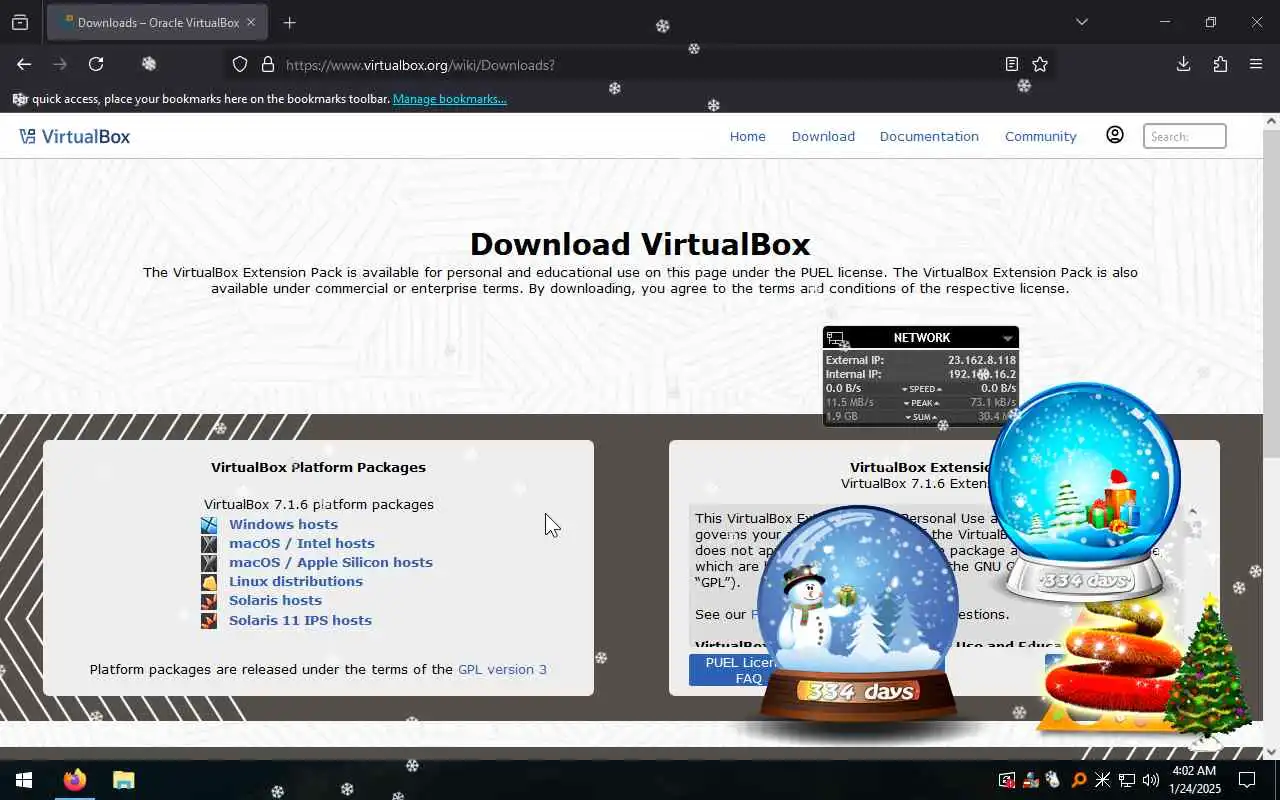Click the browser address bar URL
Viewport: 1280px width, 800px height.
point(420,65)
